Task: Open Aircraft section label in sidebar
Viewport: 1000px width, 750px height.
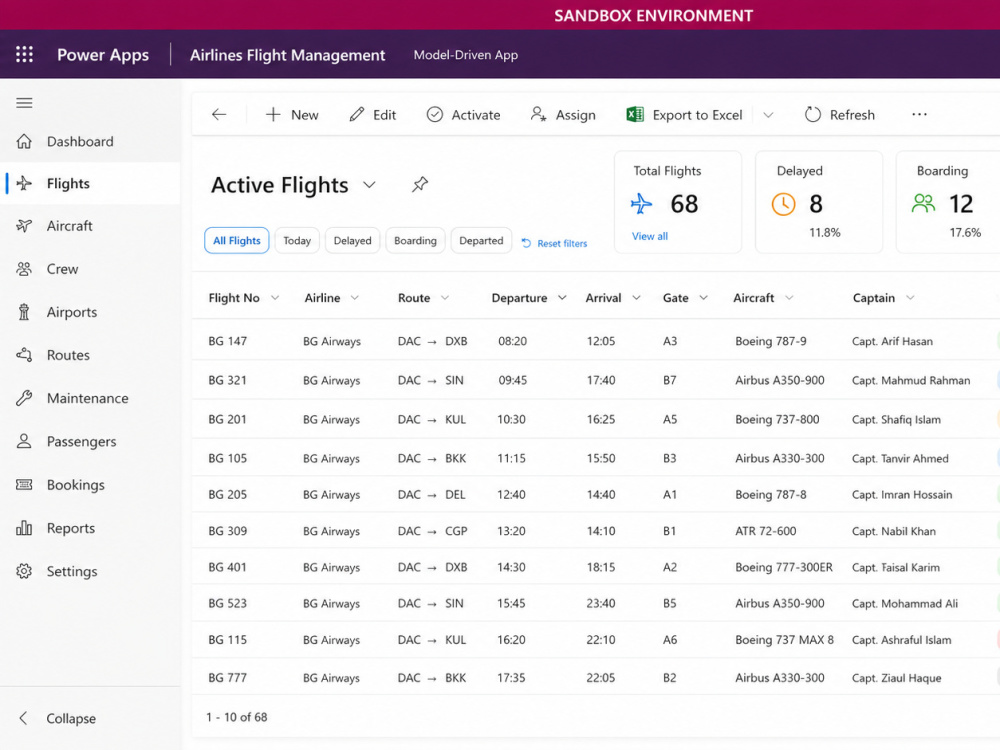Action: click(x=70, y=226)
